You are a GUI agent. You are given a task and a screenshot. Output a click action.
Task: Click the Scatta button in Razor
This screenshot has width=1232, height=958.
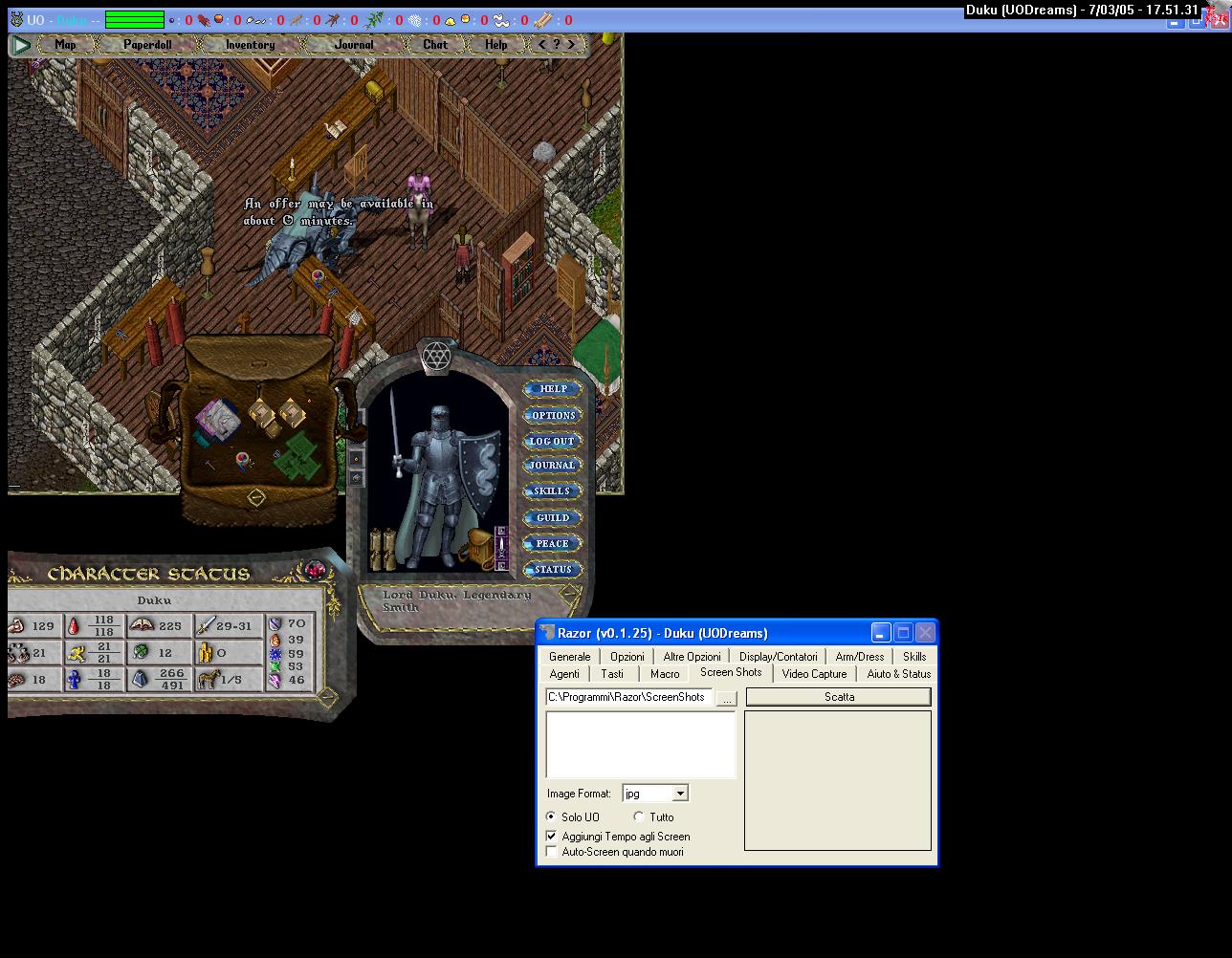pos(839,697)
